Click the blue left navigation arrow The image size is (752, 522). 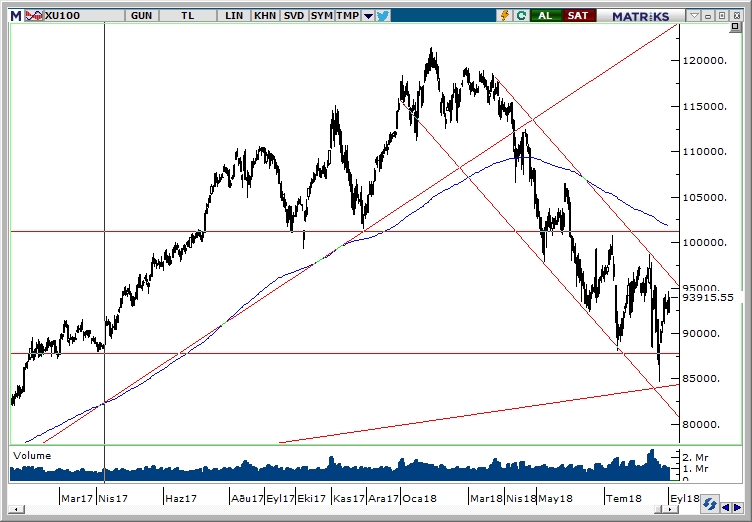click(x=726, y=508)
